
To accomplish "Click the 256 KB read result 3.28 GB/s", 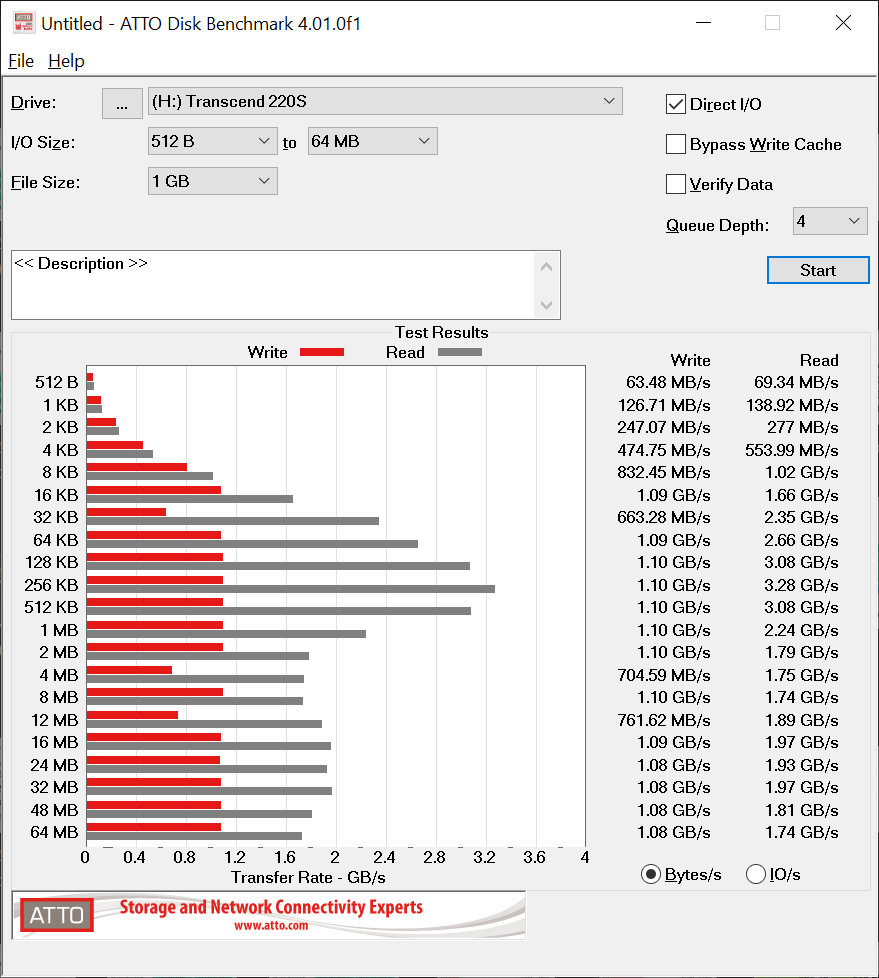I will 801,585.
